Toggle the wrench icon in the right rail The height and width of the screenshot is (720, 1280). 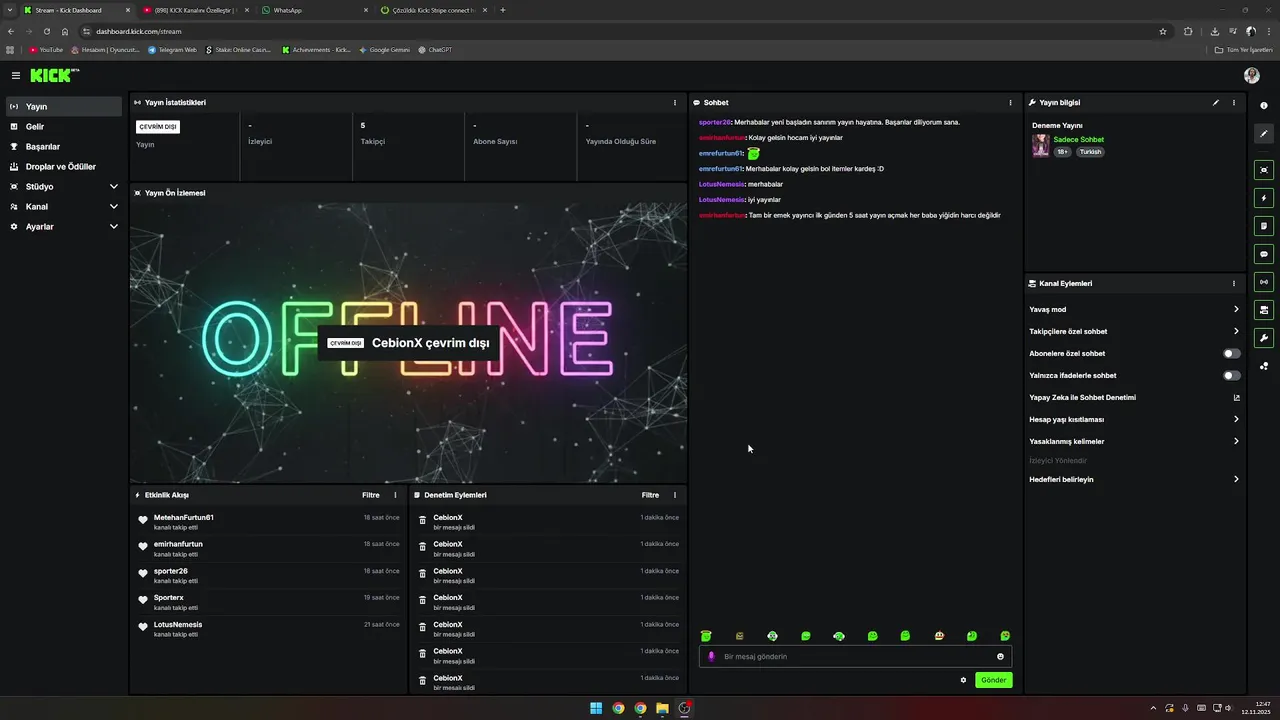click(1264, 338)
